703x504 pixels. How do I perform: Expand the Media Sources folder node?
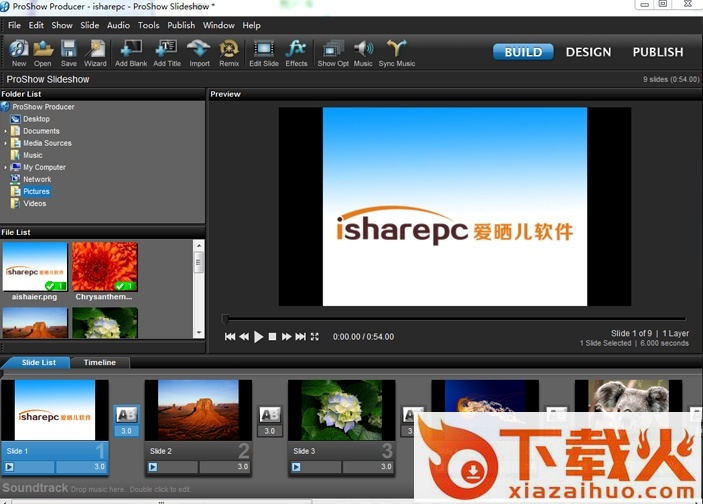[x=5, y=143]
